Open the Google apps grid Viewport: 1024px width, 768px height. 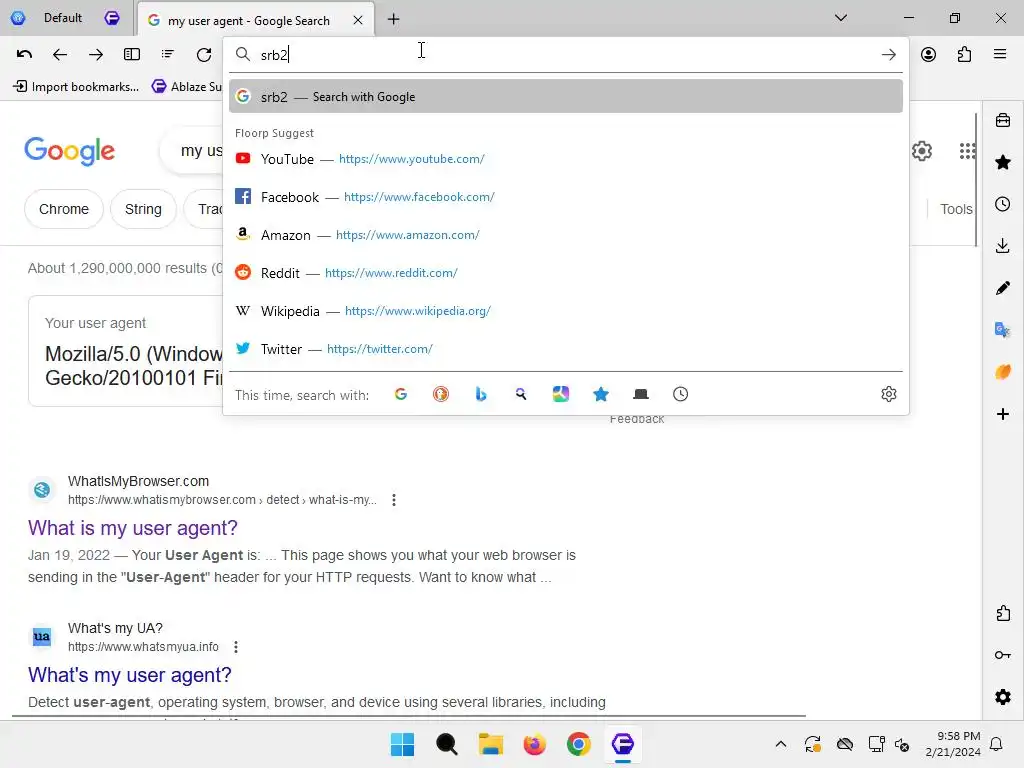click(967, 151)
